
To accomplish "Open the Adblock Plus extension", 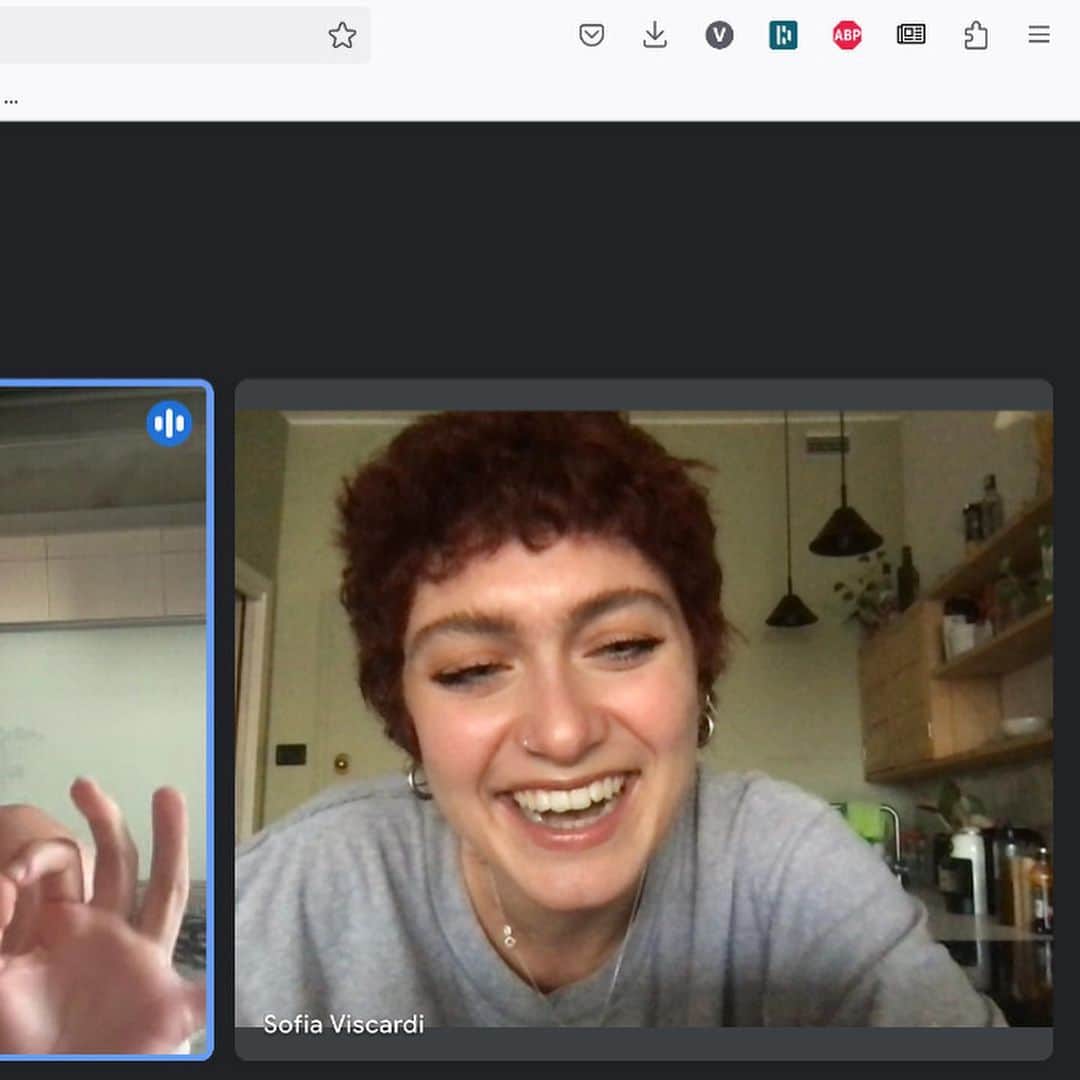I will coord(847,35).
